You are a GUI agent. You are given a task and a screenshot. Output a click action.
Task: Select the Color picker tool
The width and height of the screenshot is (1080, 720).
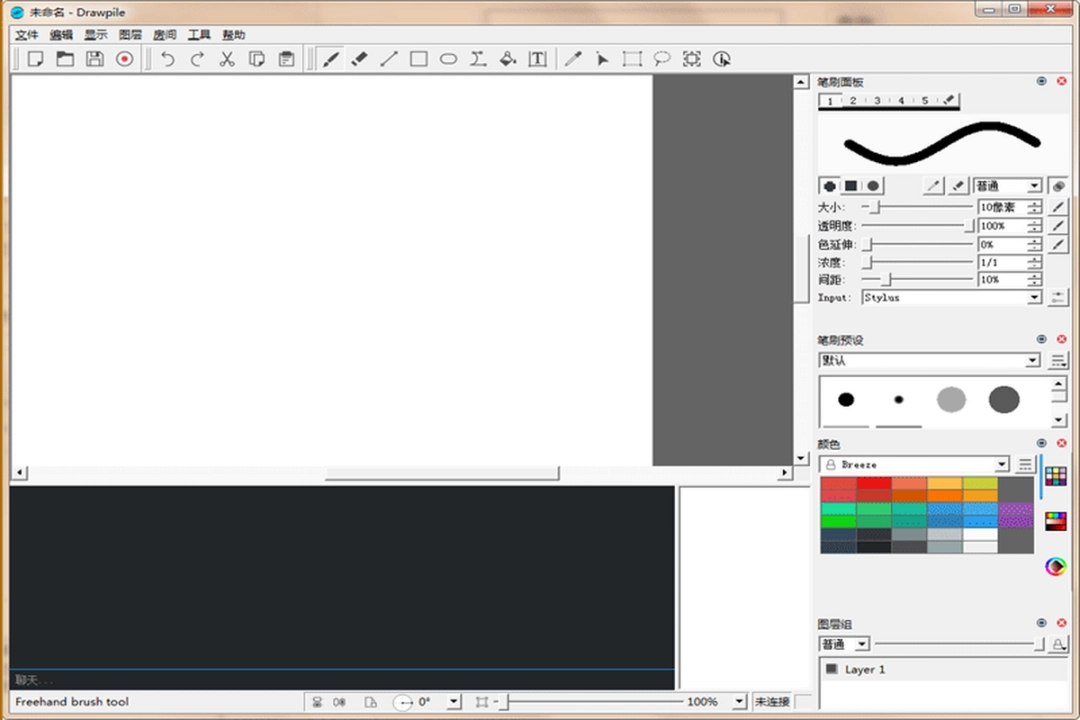pos(573,59)
